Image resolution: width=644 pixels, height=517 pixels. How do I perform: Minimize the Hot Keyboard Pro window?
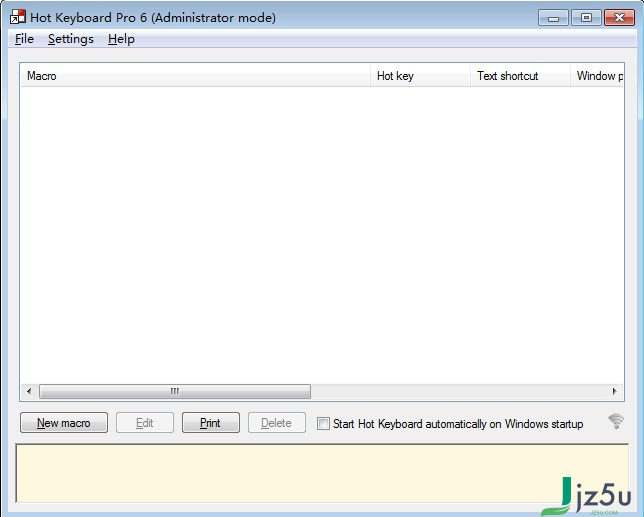point(553,18)
